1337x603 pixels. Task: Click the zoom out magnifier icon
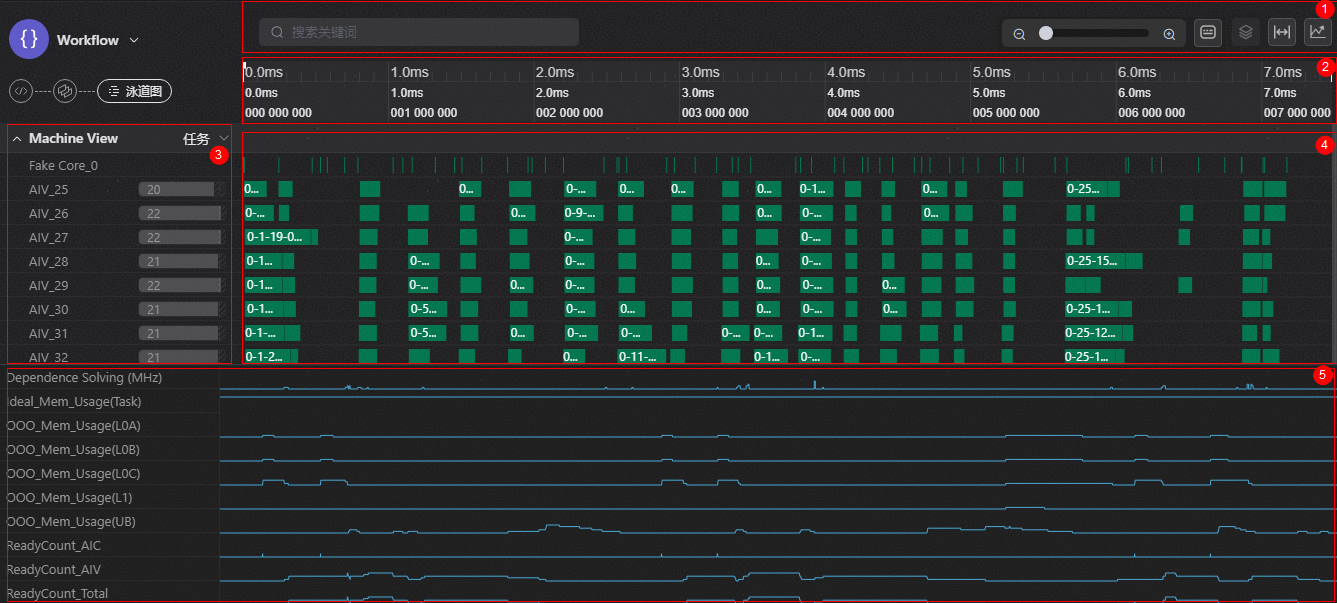point(1019,34)
